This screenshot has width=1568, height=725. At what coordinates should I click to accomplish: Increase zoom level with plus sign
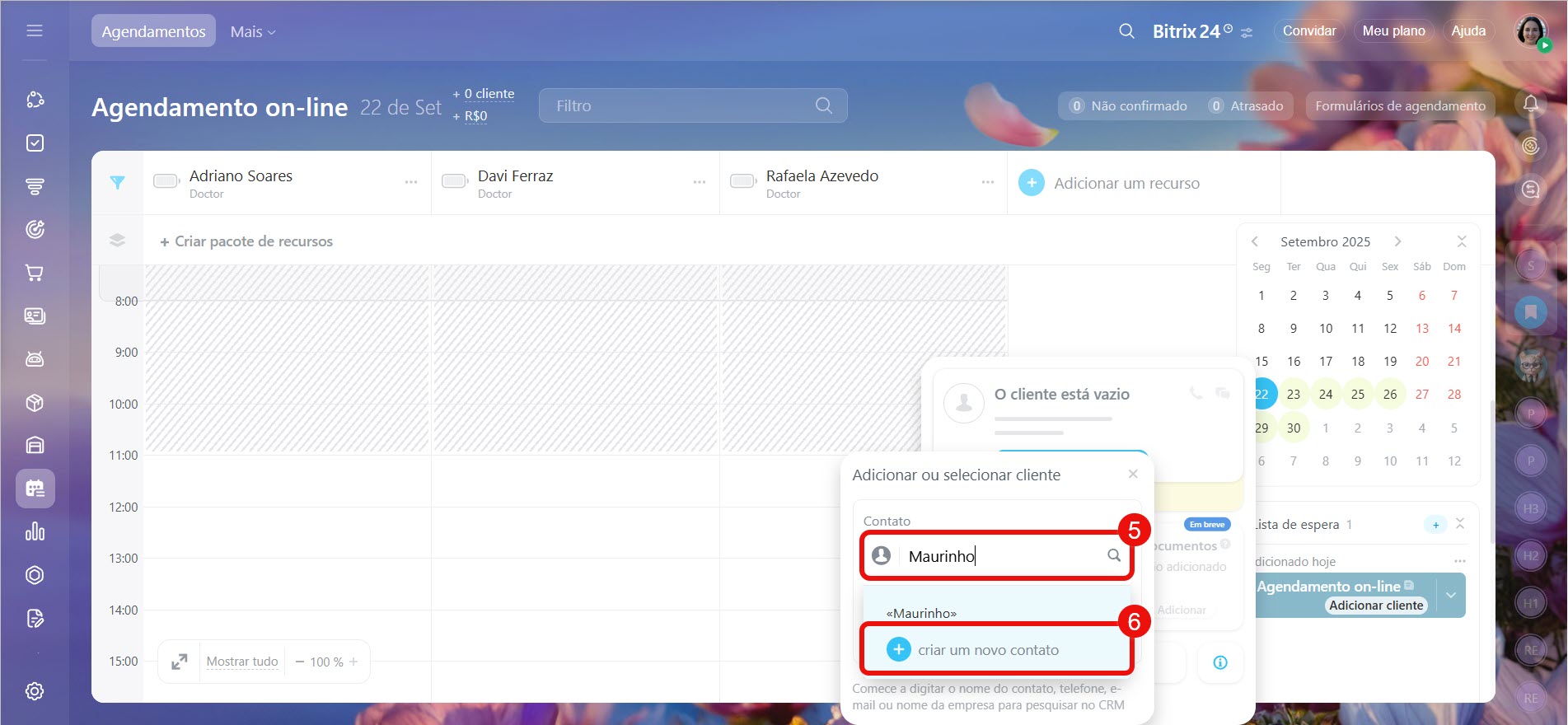[353, 662]
